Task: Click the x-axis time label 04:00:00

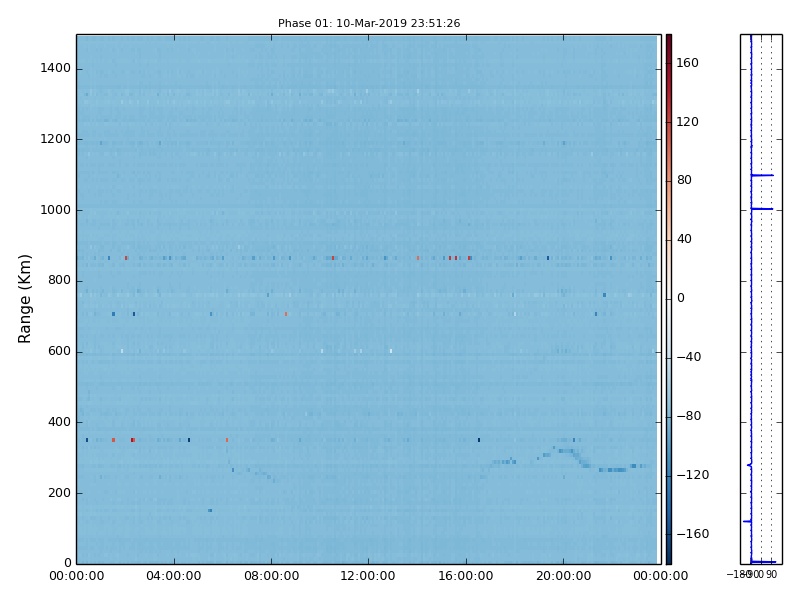Action: (x=174, y=576)
